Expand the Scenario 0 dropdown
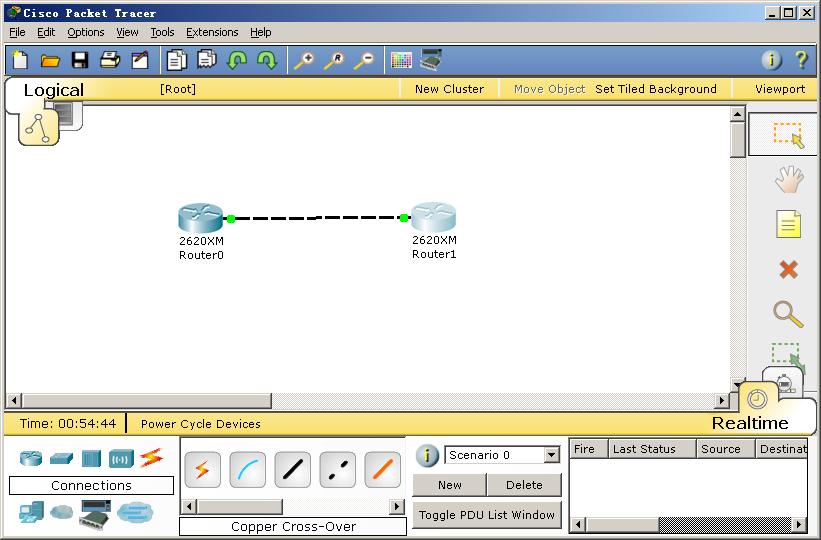Screen dimensions: 821x540 [x=551, y=455]
